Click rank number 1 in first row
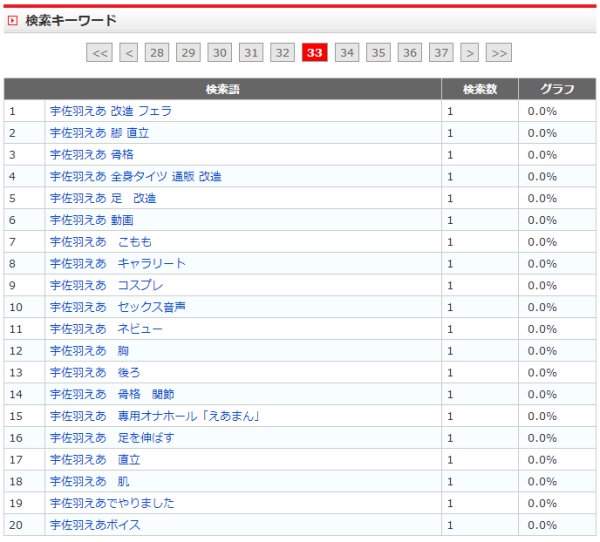600x542 pixels. click(13, 111)
